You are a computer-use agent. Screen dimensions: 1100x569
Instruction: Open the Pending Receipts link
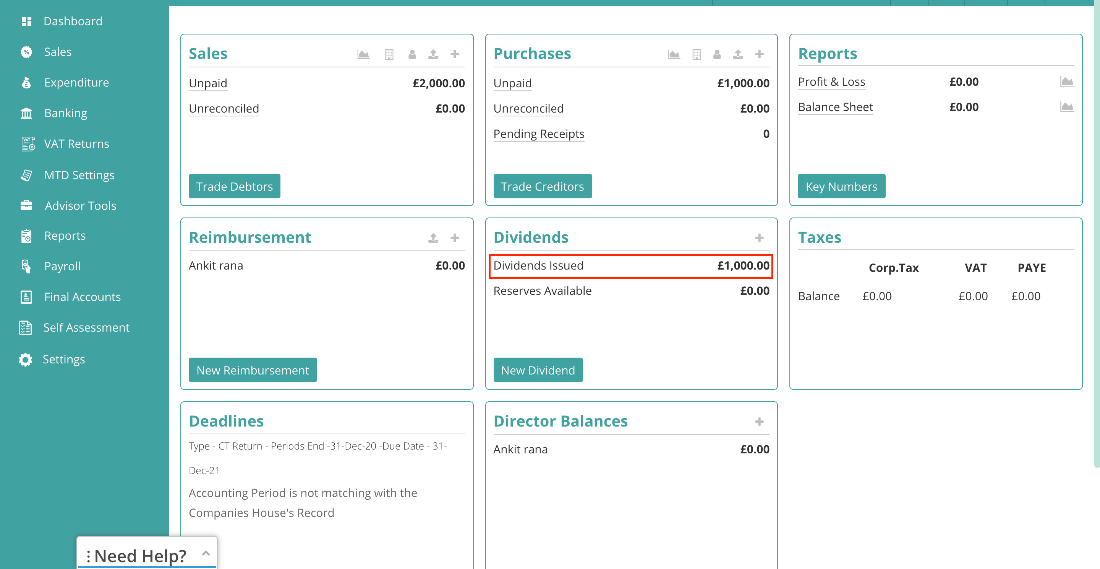(x=539, y=134)
